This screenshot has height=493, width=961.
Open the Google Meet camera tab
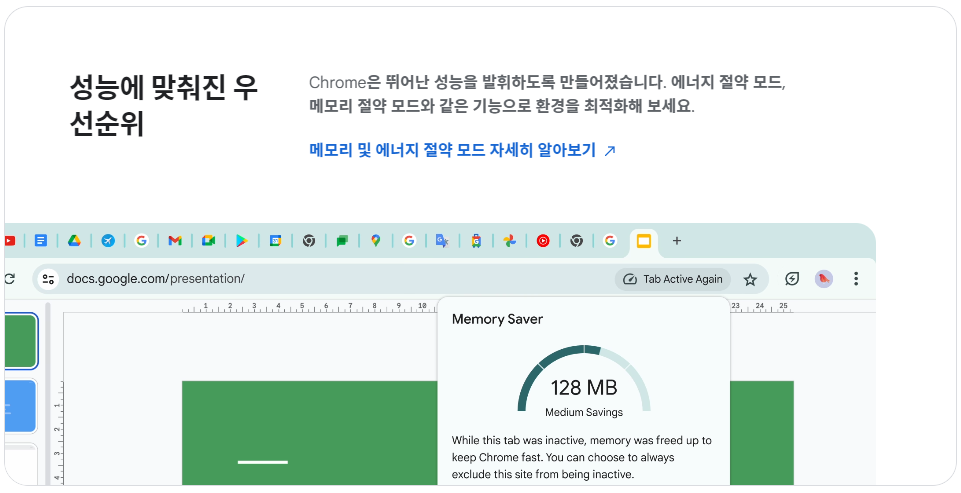point(208,241)
